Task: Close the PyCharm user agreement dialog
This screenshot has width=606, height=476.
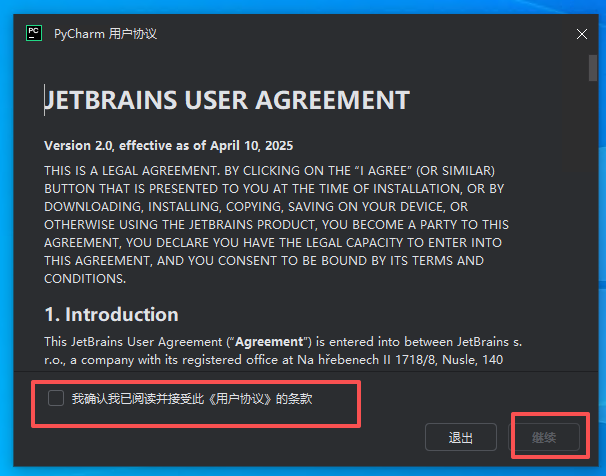Action: click(x=582, y=34)
